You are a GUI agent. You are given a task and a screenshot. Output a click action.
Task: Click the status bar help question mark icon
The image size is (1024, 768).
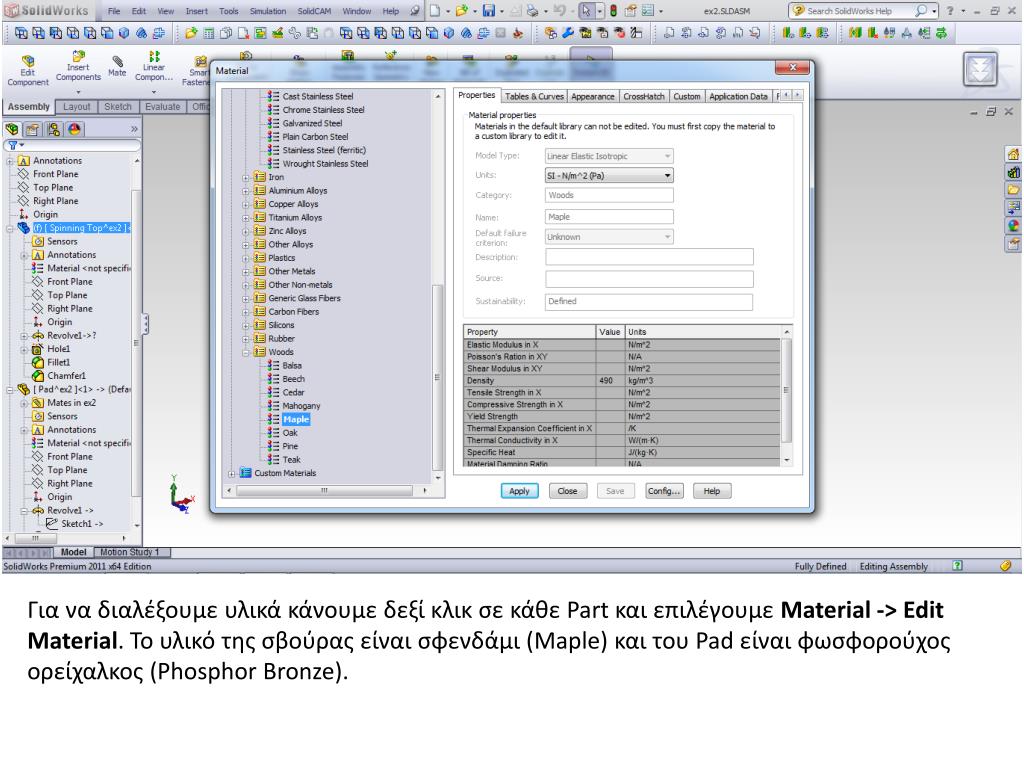[957, 566]
